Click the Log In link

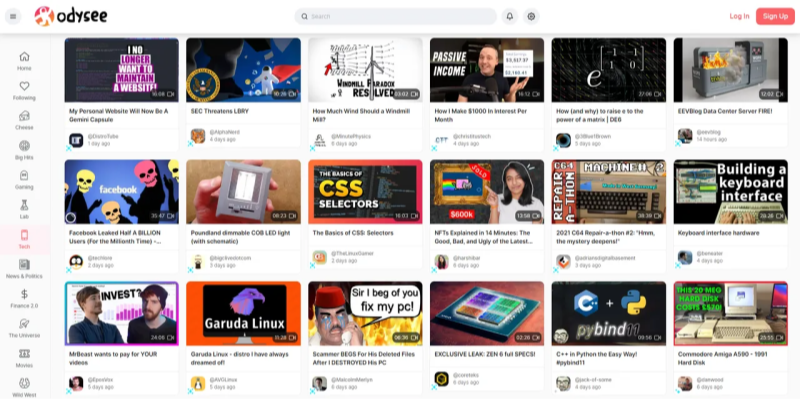coord(739,16)
